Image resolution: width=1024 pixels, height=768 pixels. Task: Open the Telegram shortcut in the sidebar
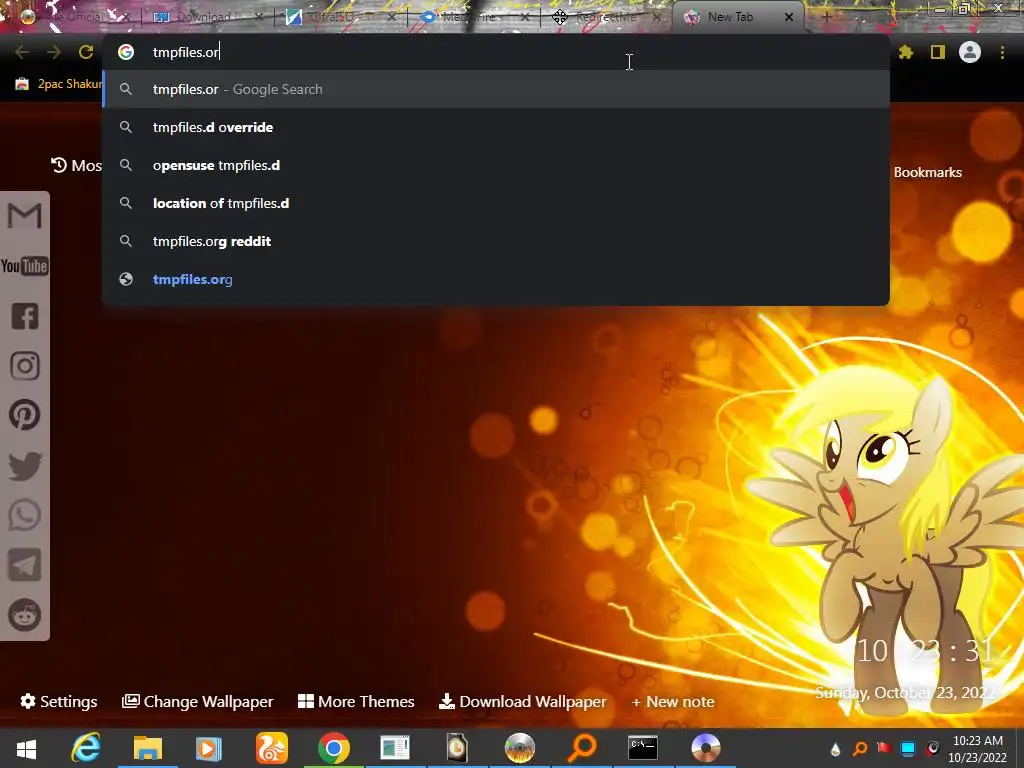tap(25, 565)
